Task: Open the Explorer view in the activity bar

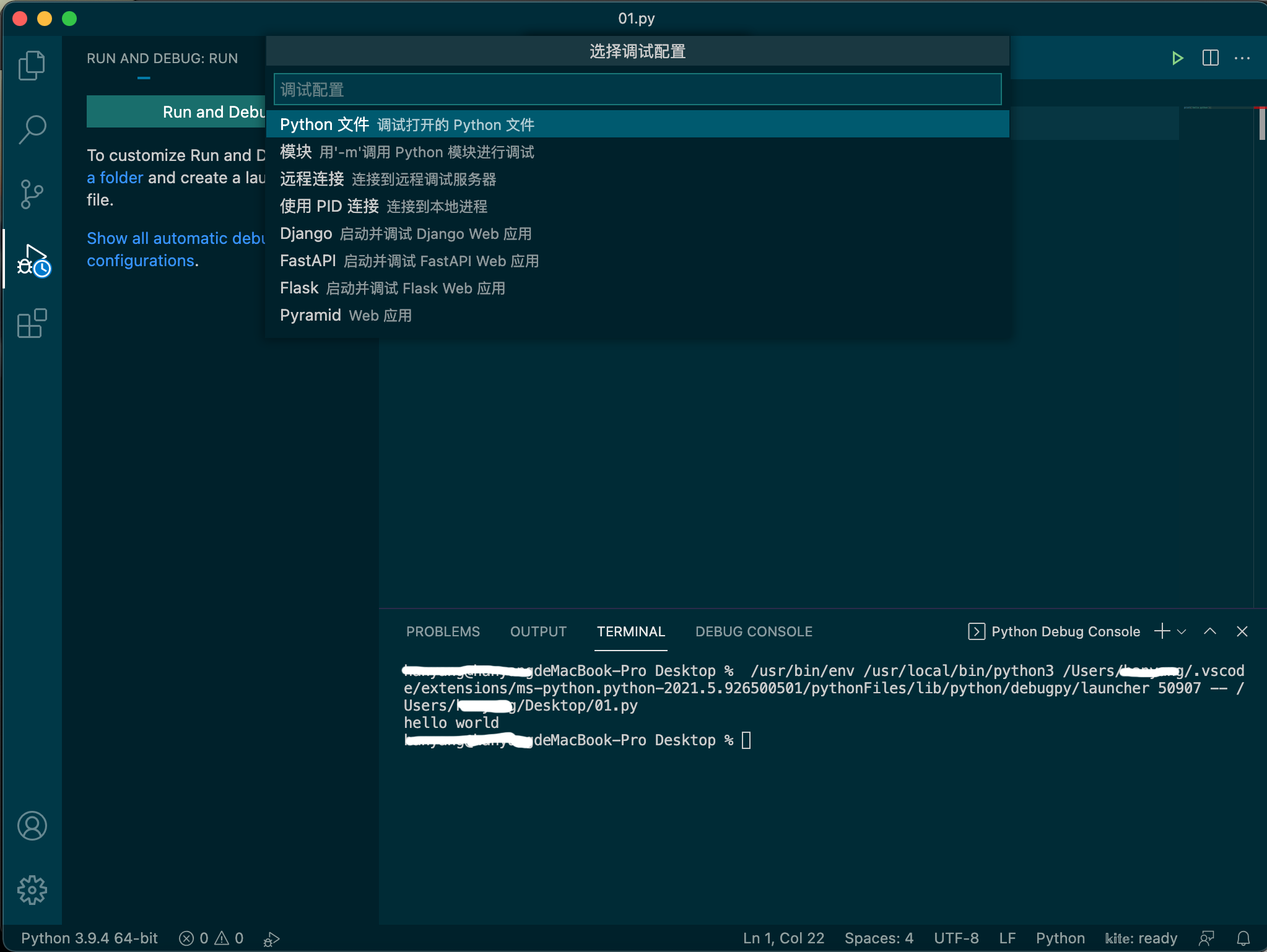Action: click(32, 64)
